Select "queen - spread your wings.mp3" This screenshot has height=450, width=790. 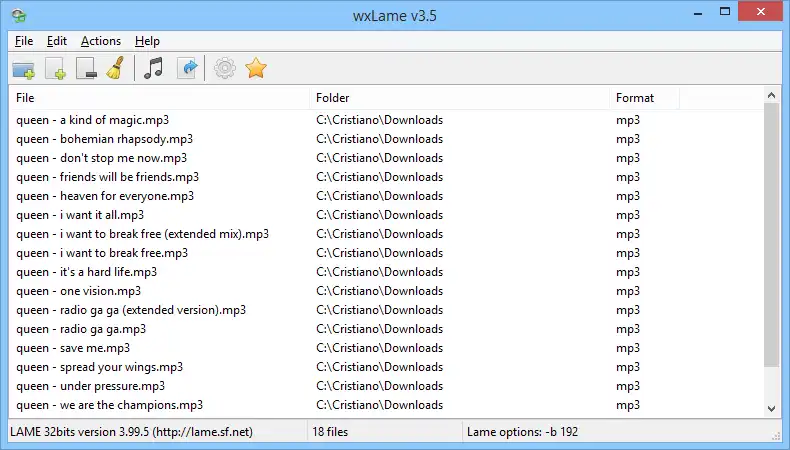(99, 367)
